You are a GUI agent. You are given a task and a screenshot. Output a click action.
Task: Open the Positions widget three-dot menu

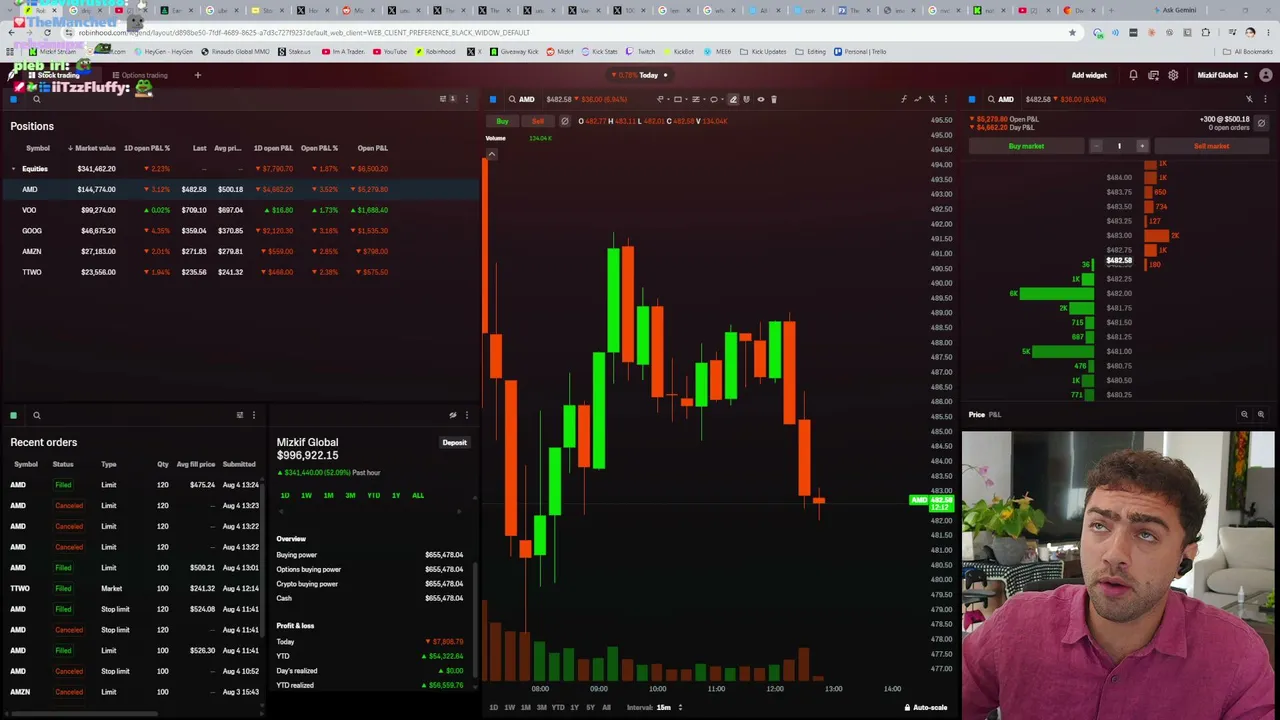pos(466,99)
